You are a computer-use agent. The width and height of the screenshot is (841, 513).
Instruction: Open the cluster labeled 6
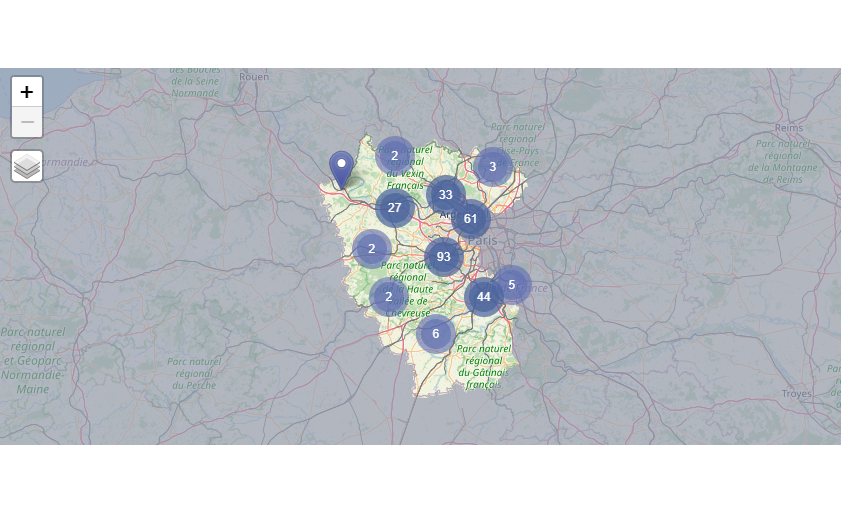435,334
